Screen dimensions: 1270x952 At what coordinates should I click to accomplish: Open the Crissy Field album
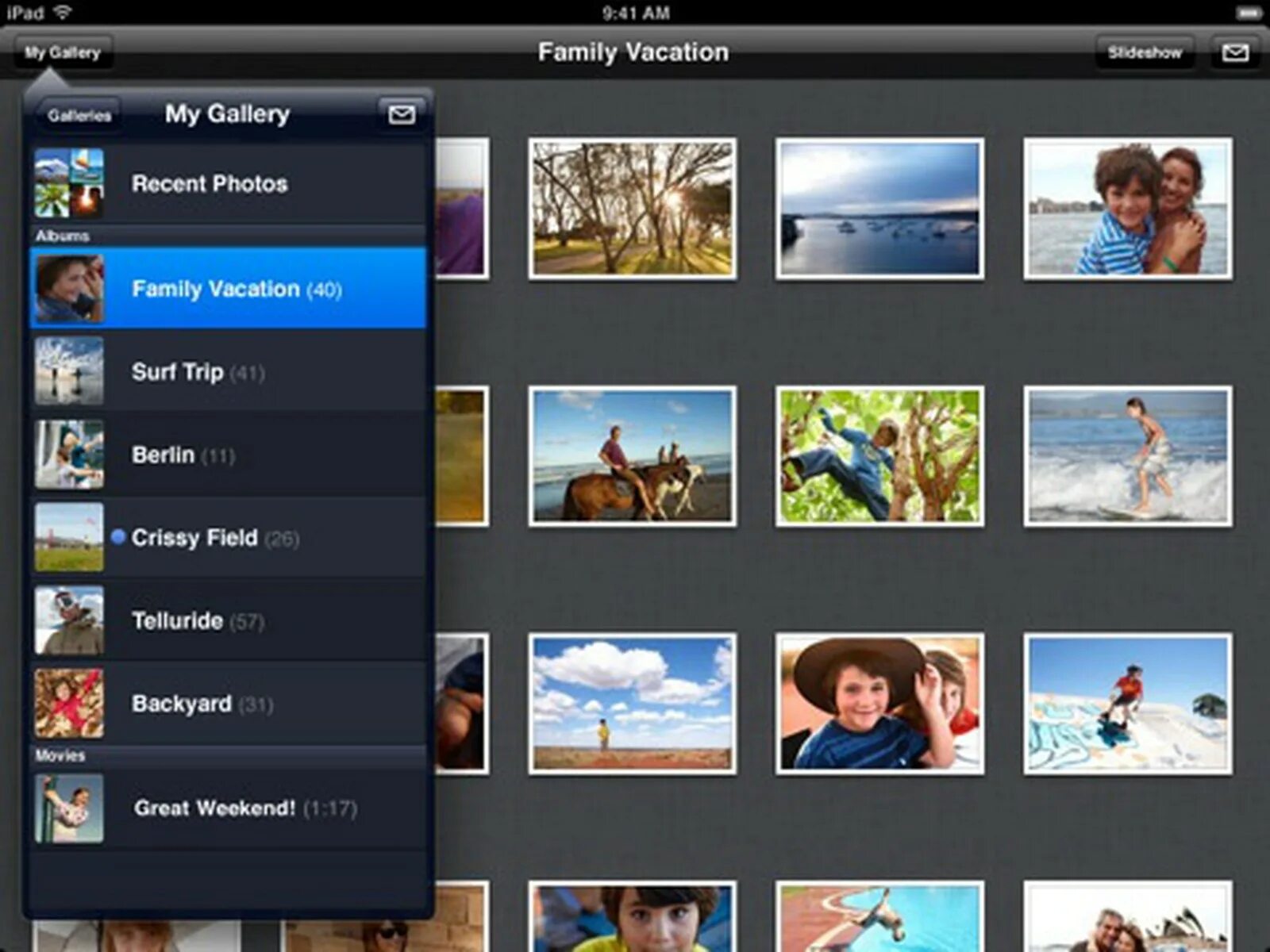(228, 537)
